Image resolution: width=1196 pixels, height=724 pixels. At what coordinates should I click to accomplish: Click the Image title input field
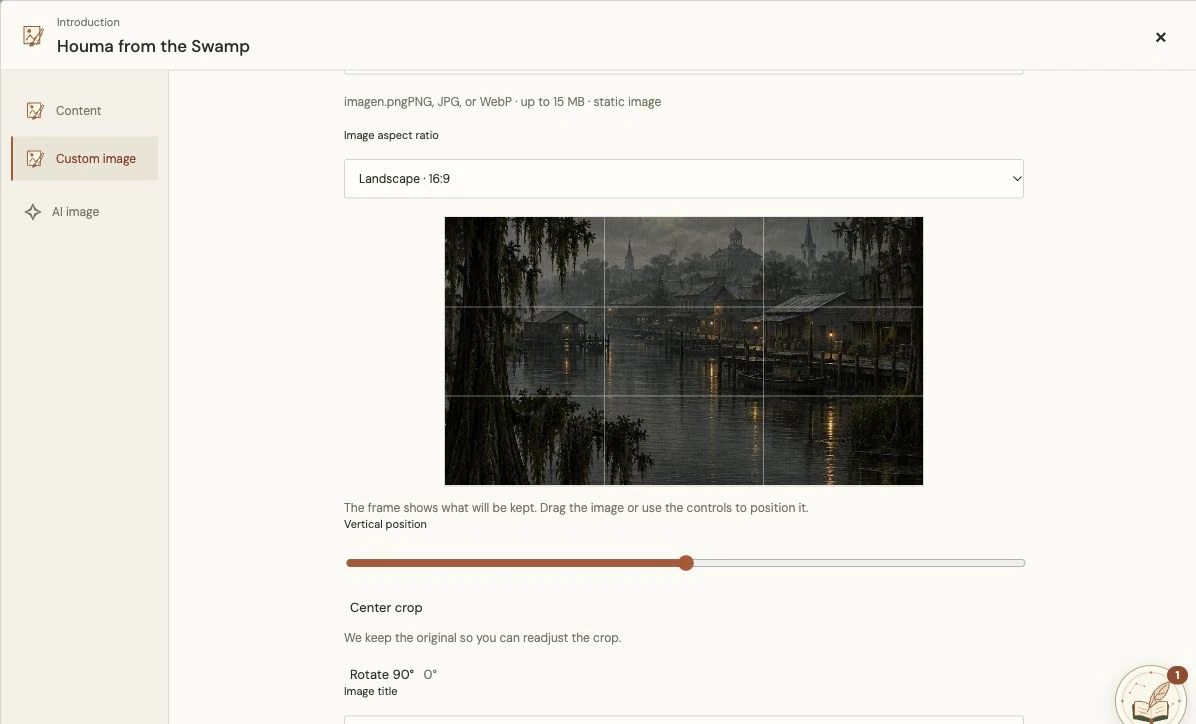coord(683,719)
